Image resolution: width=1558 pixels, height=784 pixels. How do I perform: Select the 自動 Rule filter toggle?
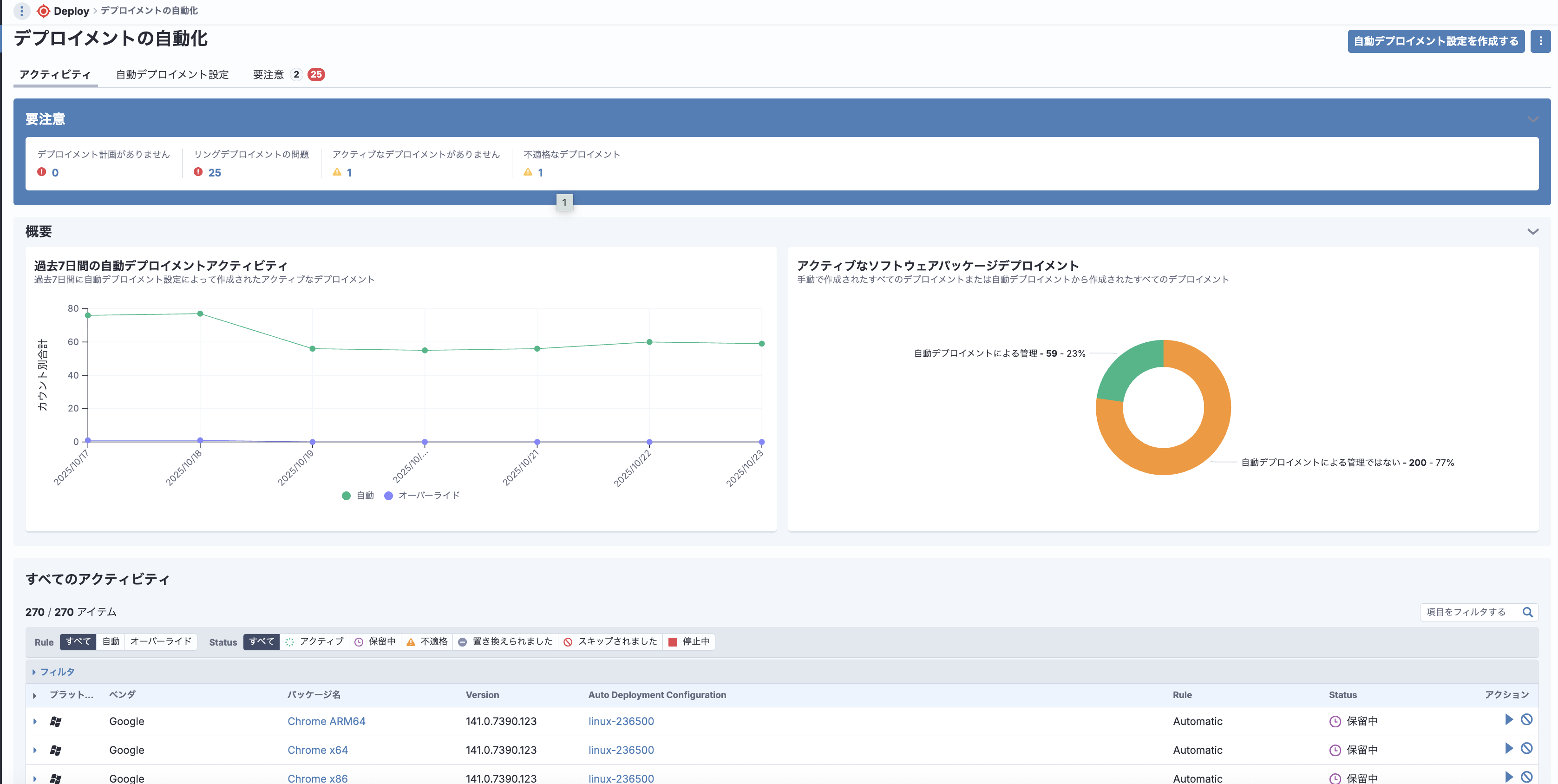[111, 642]
